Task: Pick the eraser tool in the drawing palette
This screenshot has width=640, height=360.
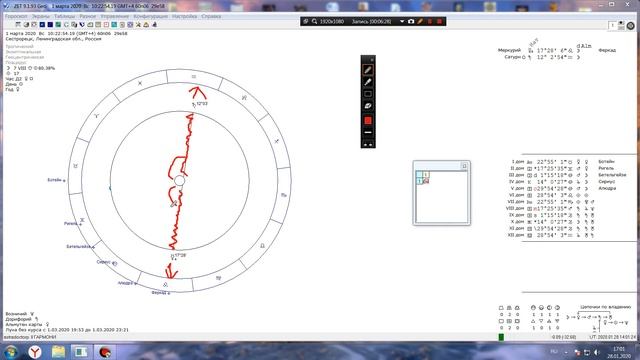Action: 368,106
